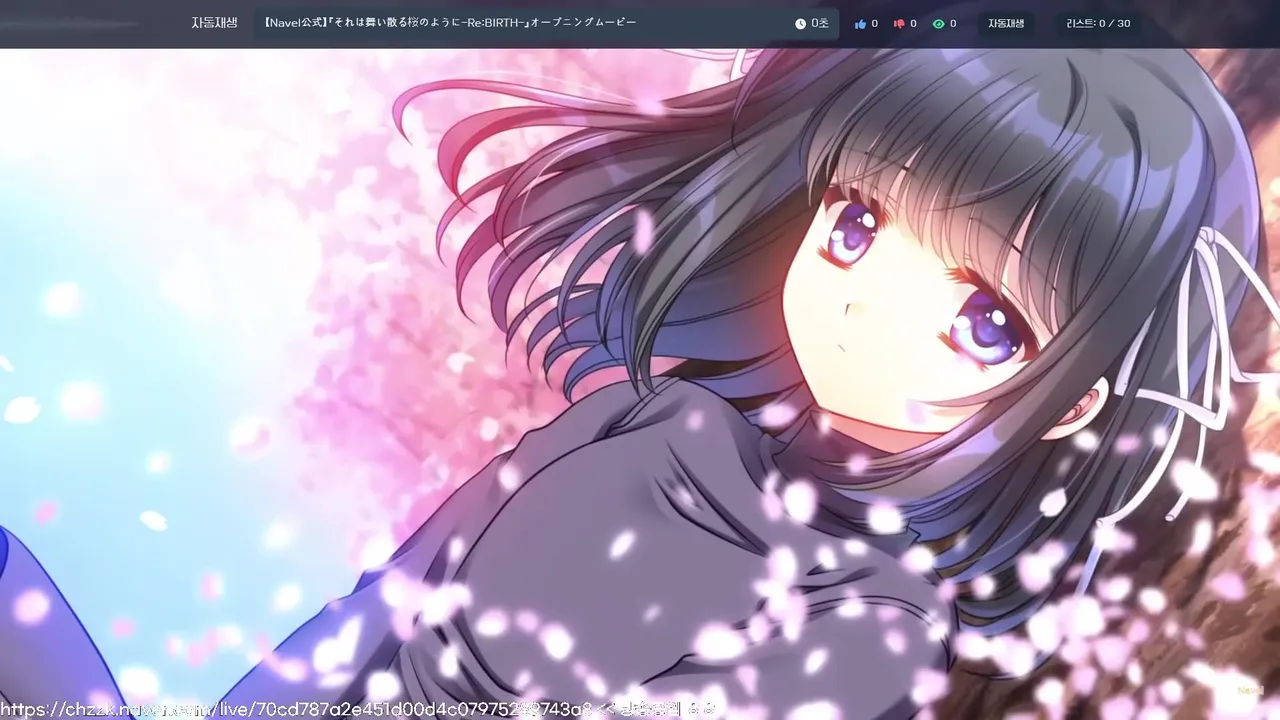Click the Navel公式 video title text
1280x720 pixels.
coord(450,22)
